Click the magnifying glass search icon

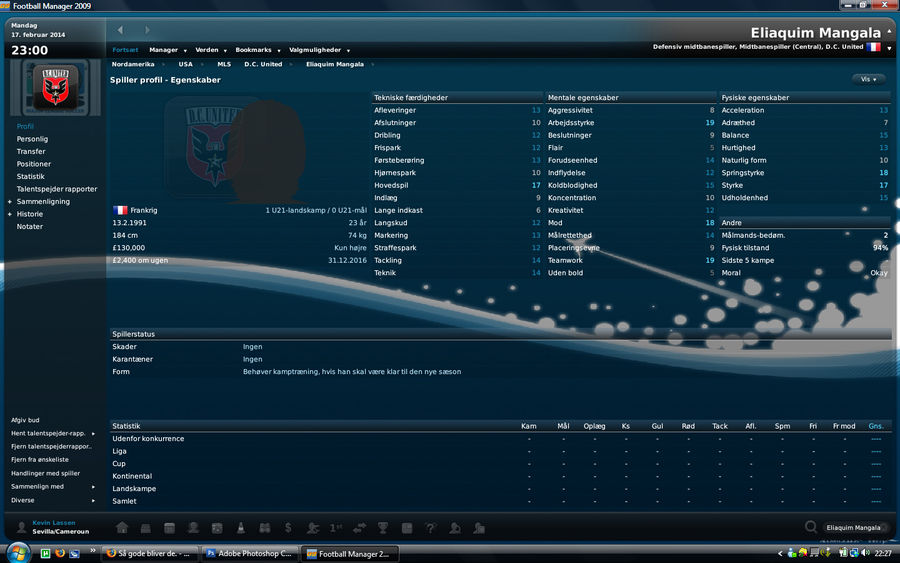pyautogui.click(x=810, y=527)
